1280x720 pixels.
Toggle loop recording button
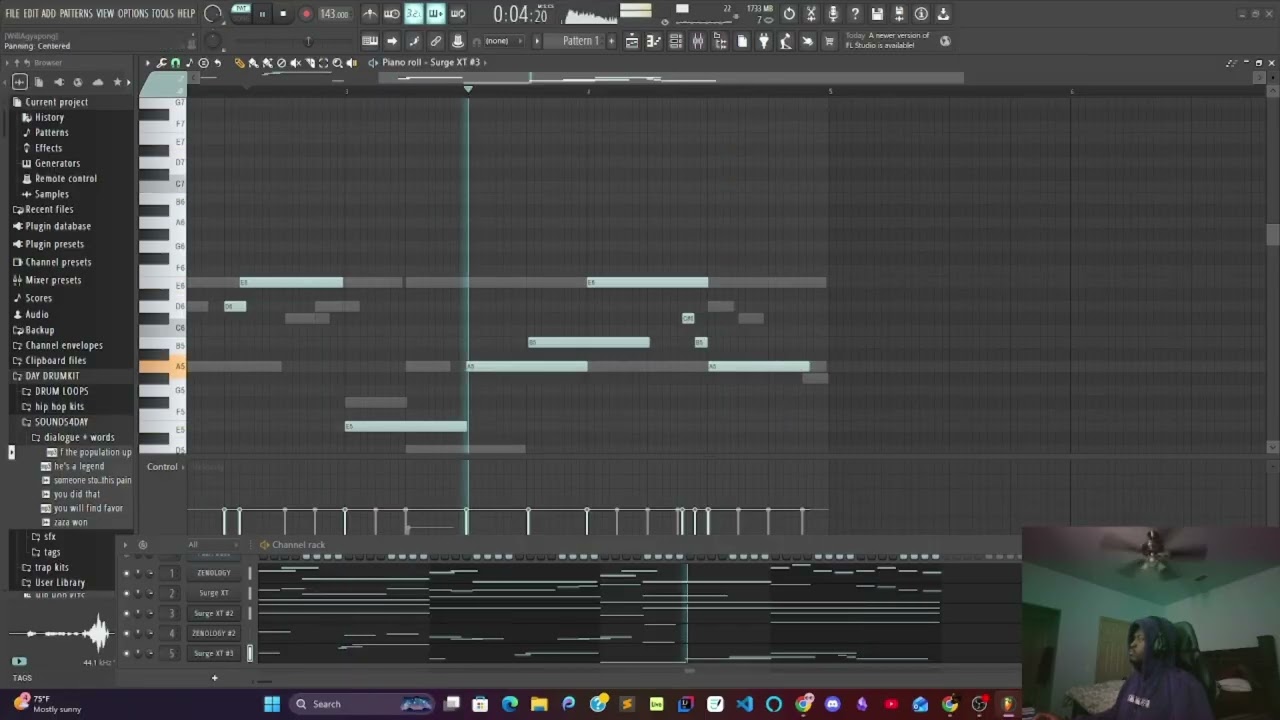tap(458, 14)
